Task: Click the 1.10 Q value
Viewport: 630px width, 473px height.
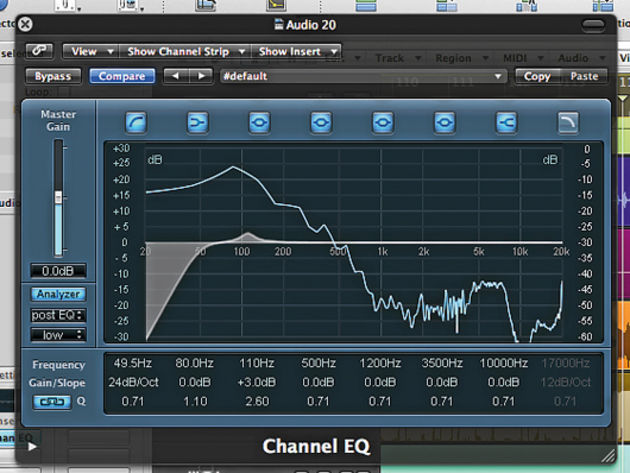Action: point(195,401)
